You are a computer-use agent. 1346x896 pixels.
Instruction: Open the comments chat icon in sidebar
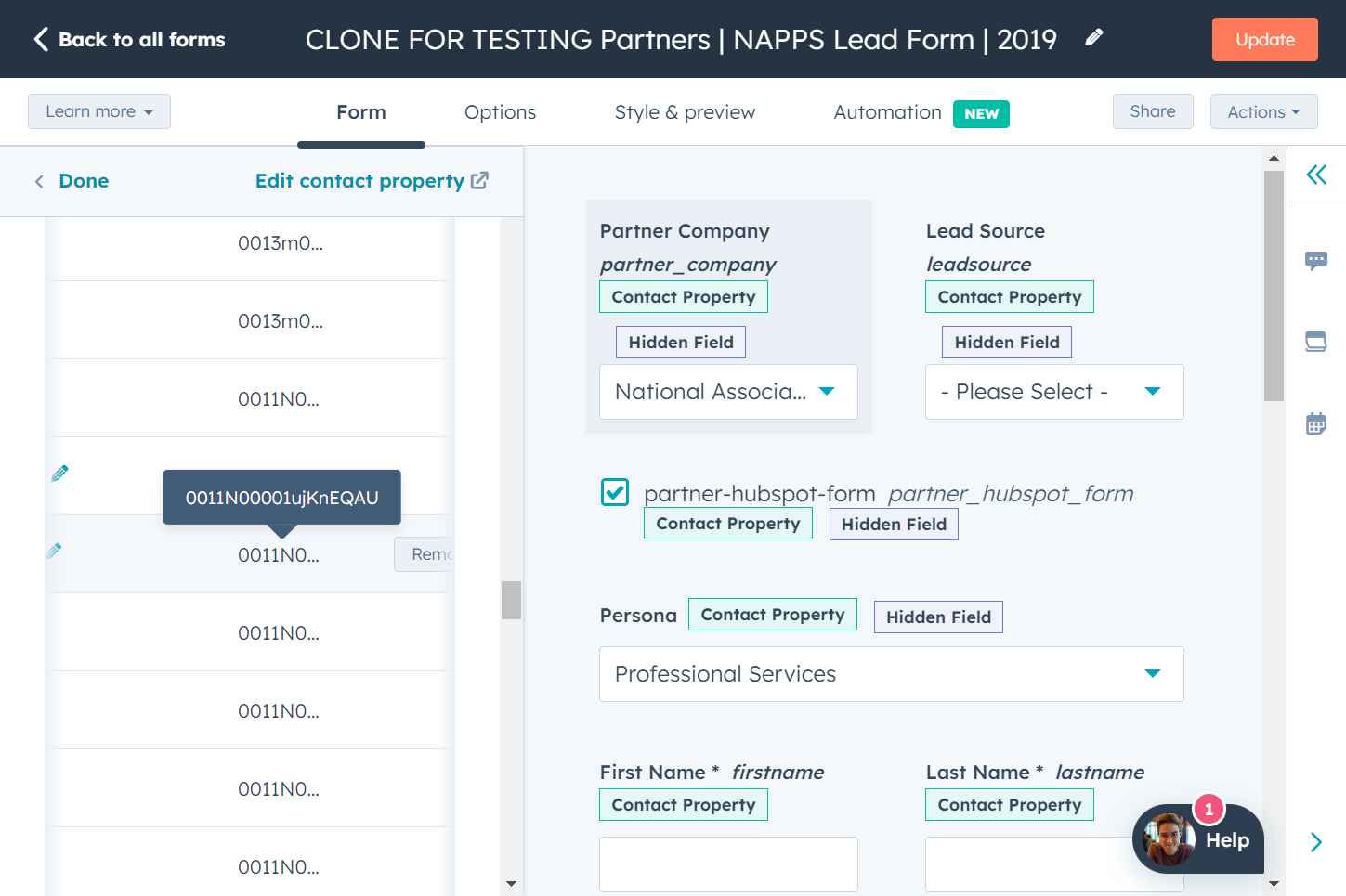point(1316,261)
